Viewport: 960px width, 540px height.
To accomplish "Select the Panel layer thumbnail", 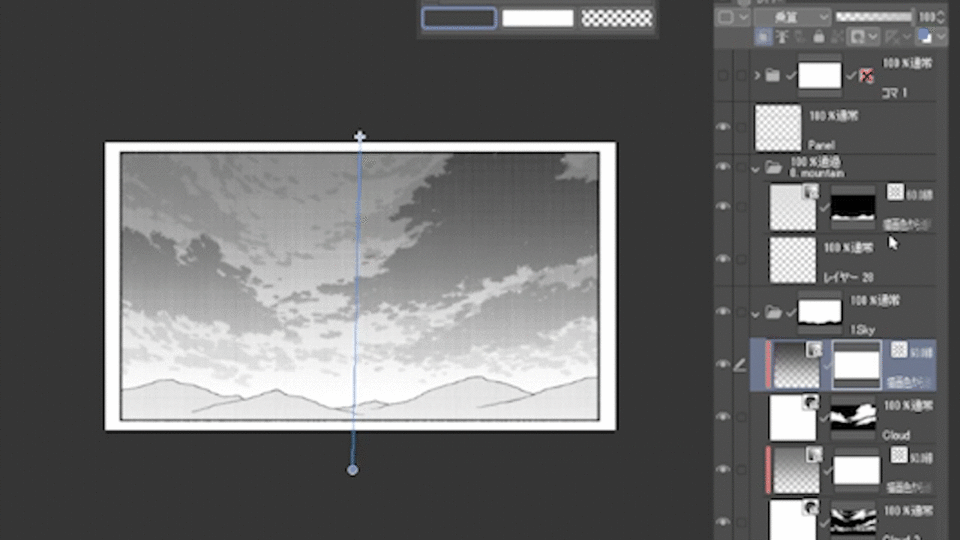I will [x=778, y=127].
